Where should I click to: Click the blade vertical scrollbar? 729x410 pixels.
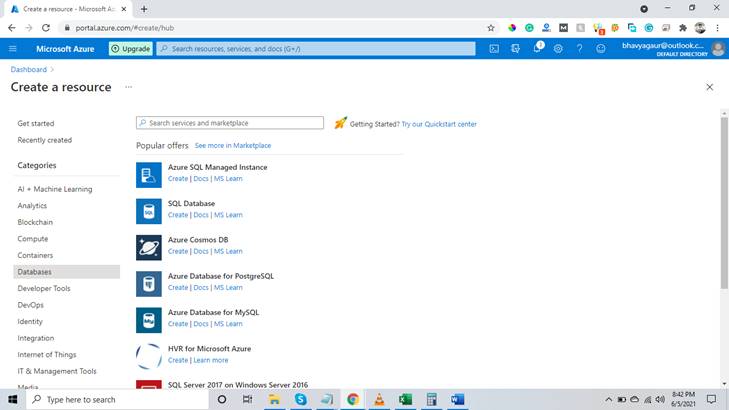724,203
